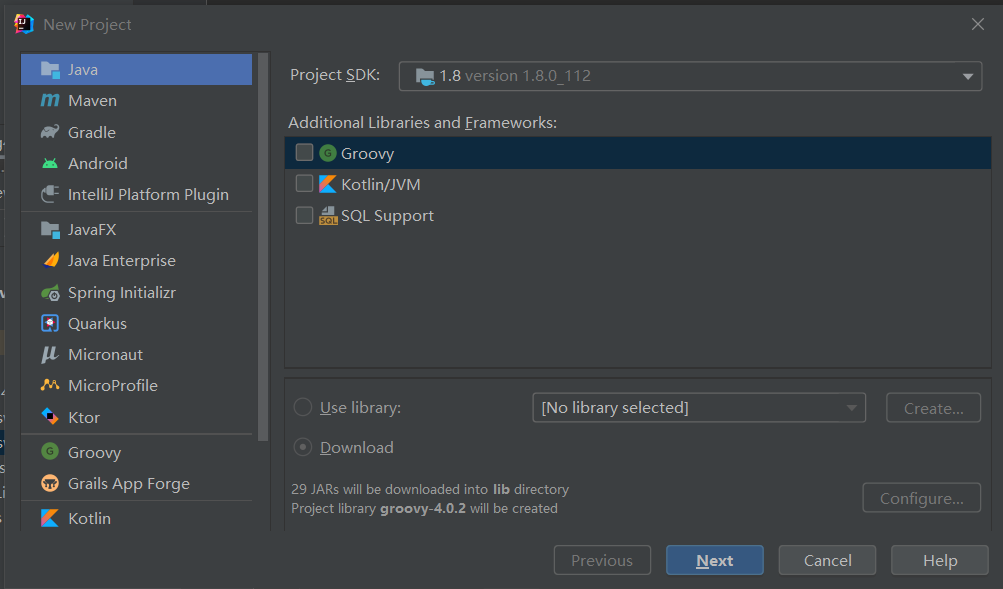Click the Kotlin/JVM label text
Image resolution: width=1003 pixels, height=589 pixels.
tap(381, 185)
